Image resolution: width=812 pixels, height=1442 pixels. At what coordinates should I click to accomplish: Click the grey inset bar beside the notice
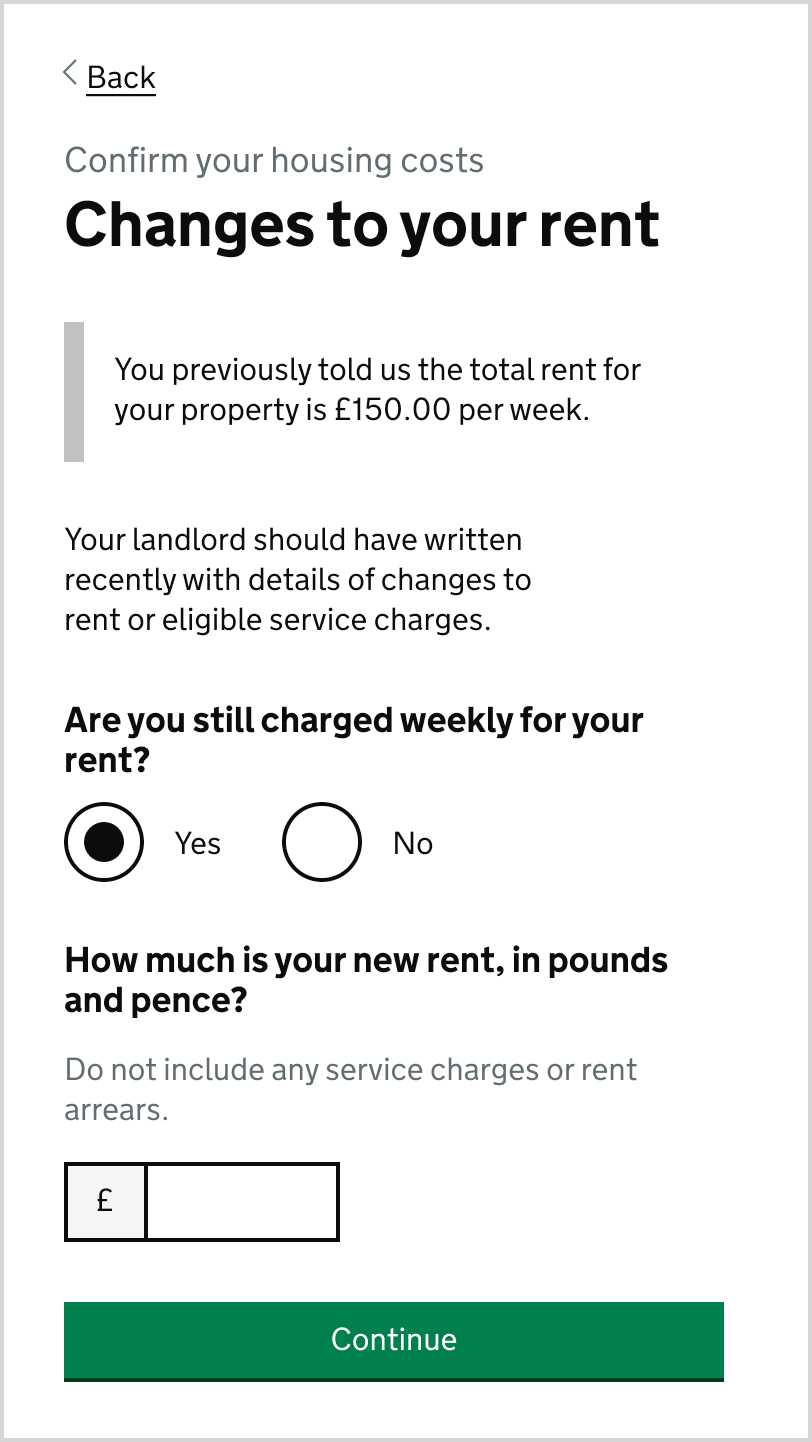click(74, 391)
